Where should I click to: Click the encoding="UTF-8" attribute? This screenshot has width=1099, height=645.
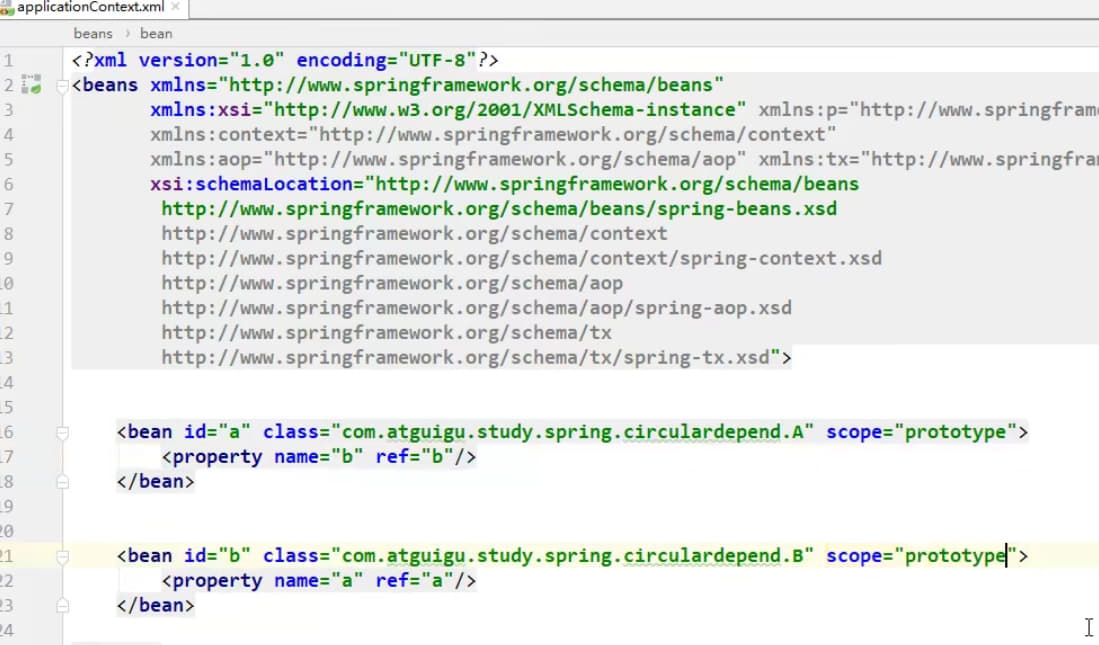[x=386, y=60]
